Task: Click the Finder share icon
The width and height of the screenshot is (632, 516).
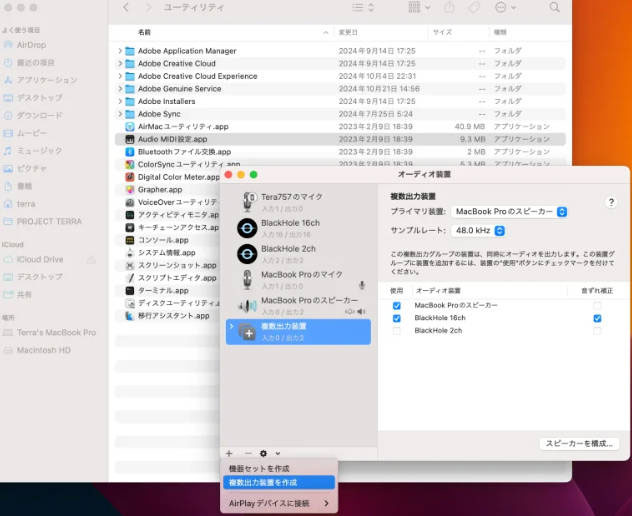Action: coord(449,7)
